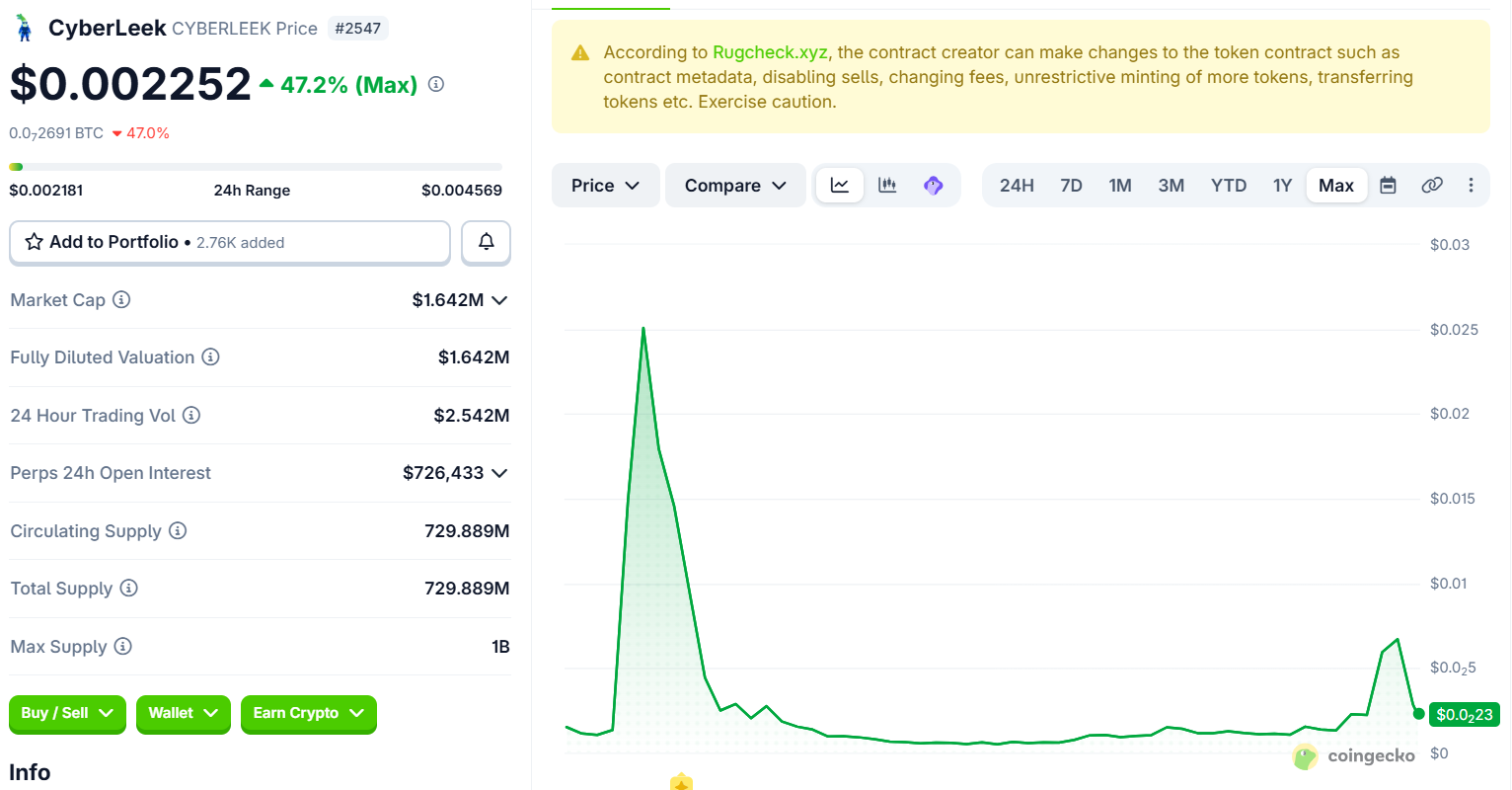The height and width of the screenshot is (790, 1512).
Task: Open the Price dropdown
Action: click(606, 186)
